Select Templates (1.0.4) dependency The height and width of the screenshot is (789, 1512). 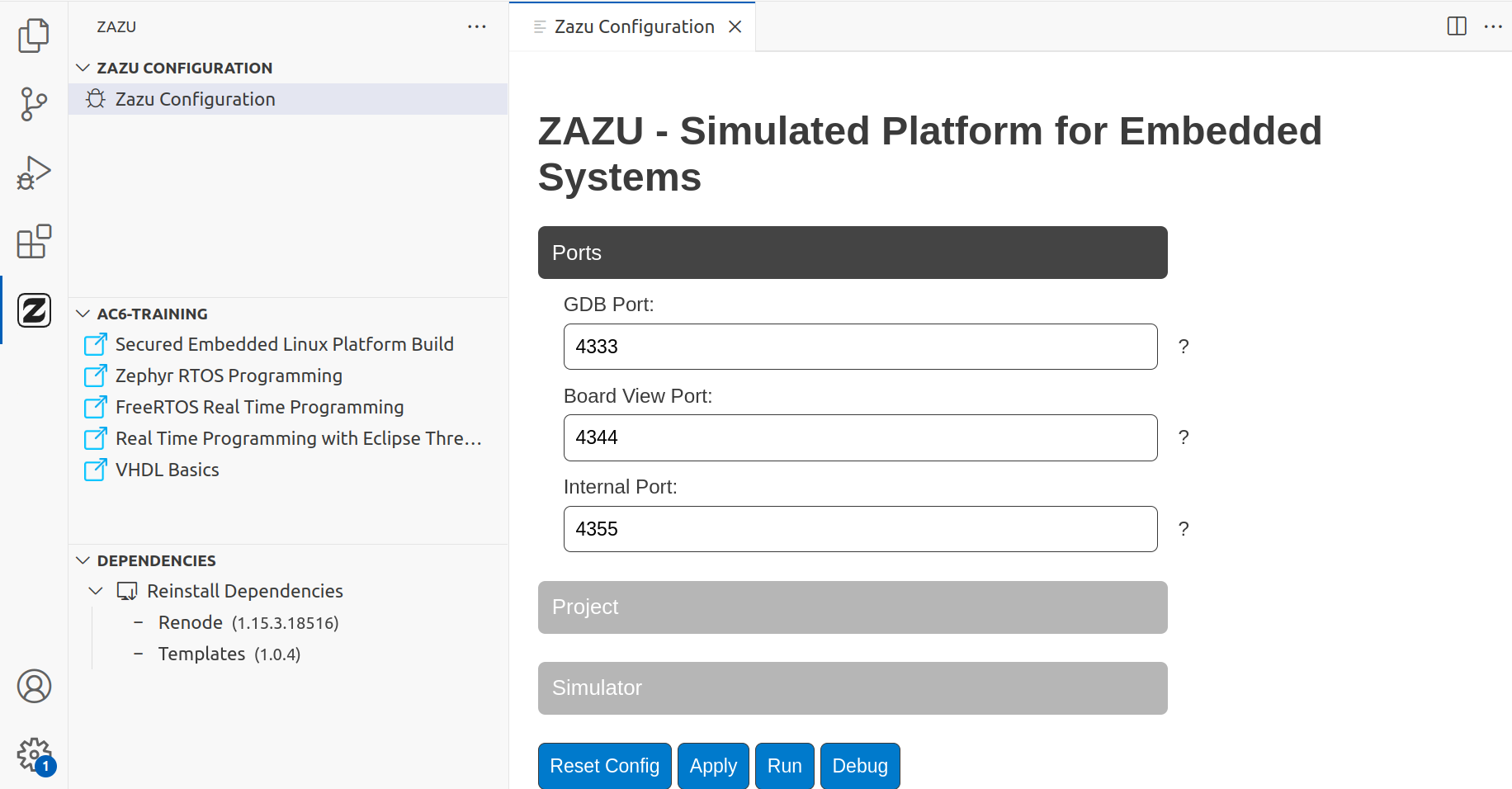click(x=229, y=654)
